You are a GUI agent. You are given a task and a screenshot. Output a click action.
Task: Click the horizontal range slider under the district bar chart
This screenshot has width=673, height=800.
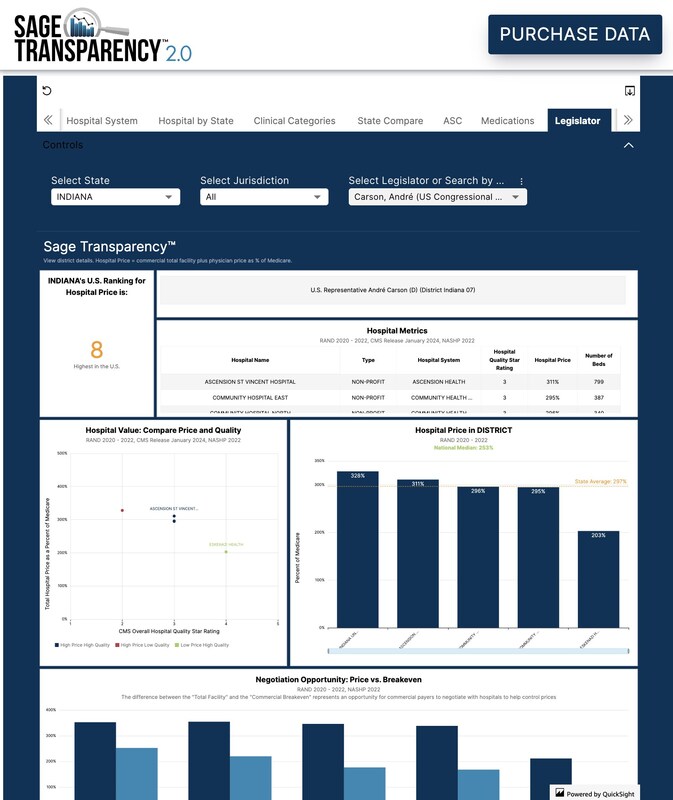point(478,651)
